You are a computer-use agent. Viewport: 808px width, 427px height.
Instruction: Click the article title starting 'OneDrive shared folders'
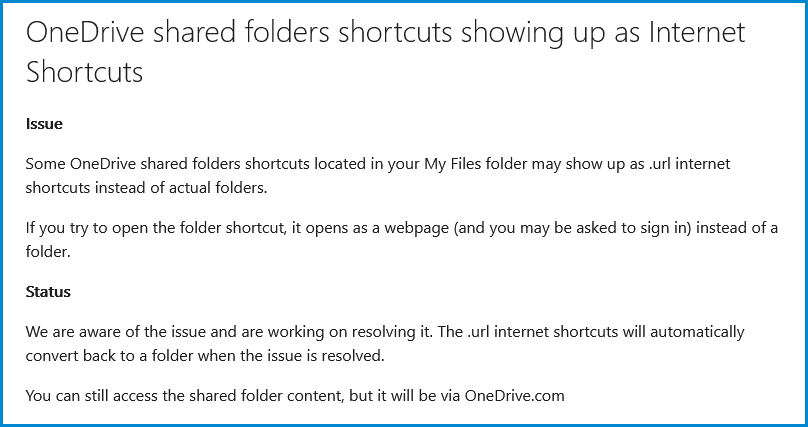[x=385, y=52]
